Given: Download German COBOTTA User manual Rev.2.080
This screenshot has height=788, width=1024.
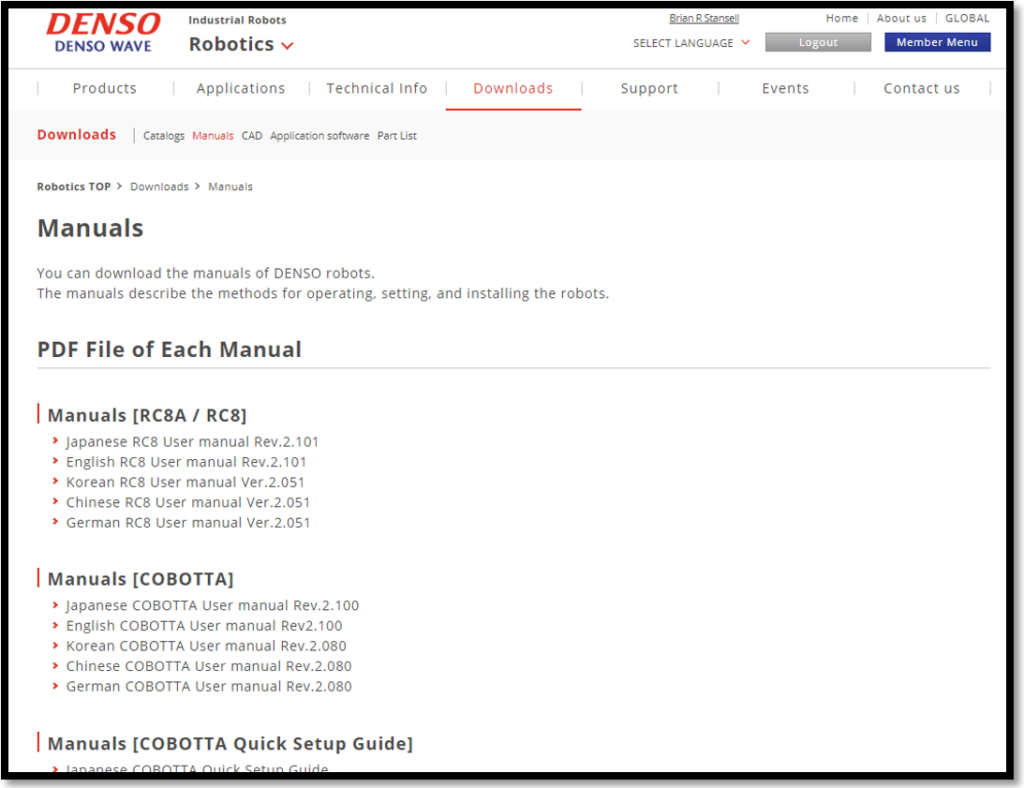Looking at the screenshot, I should click(209, 687).
